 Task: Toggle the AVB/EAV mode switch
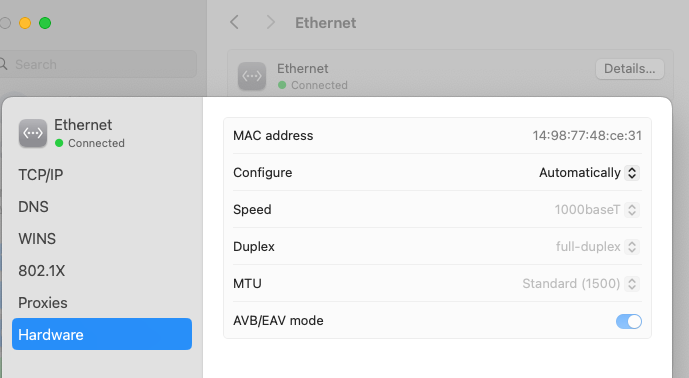[628, 321]
